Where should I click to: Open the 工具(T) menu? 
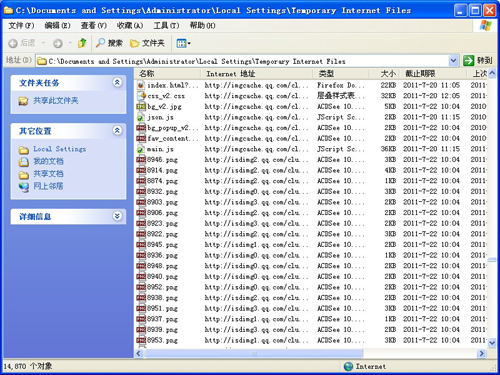pyautogui.click(x=166, y=26)
